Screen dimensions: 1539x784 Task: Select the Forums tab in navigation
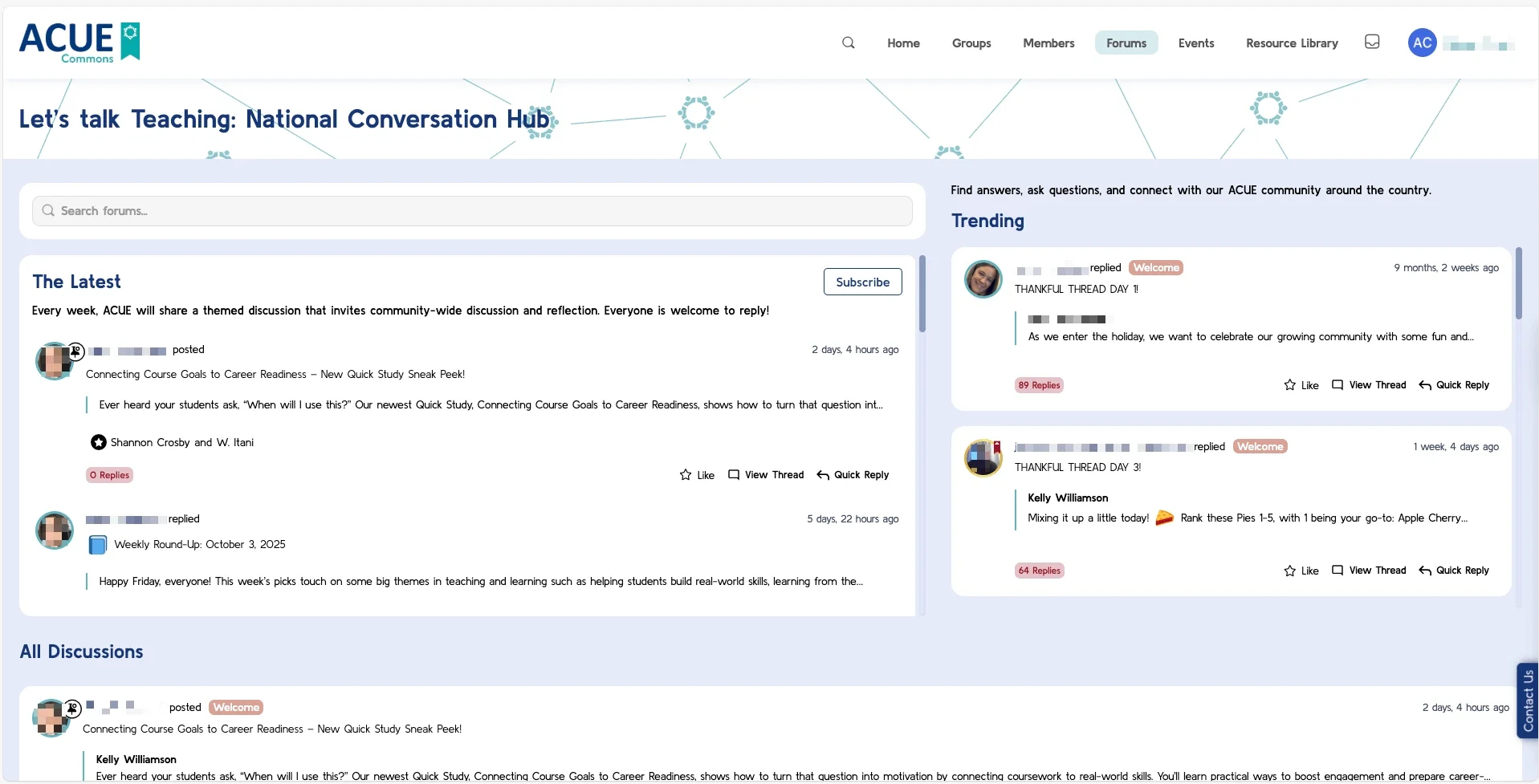tap(1126, 43)
